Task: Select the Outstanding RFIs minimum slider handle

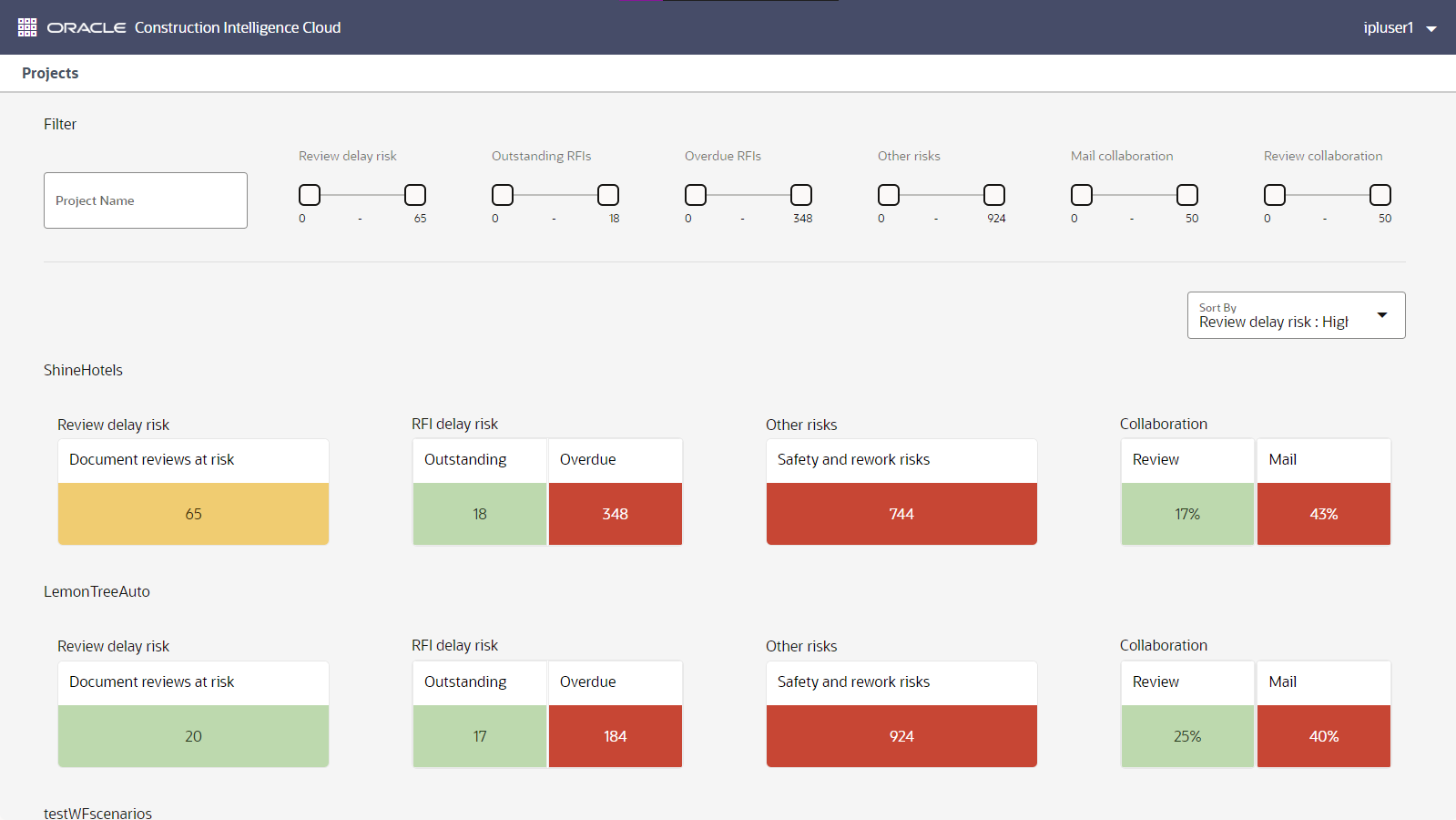Action: [x=503, y=195]
